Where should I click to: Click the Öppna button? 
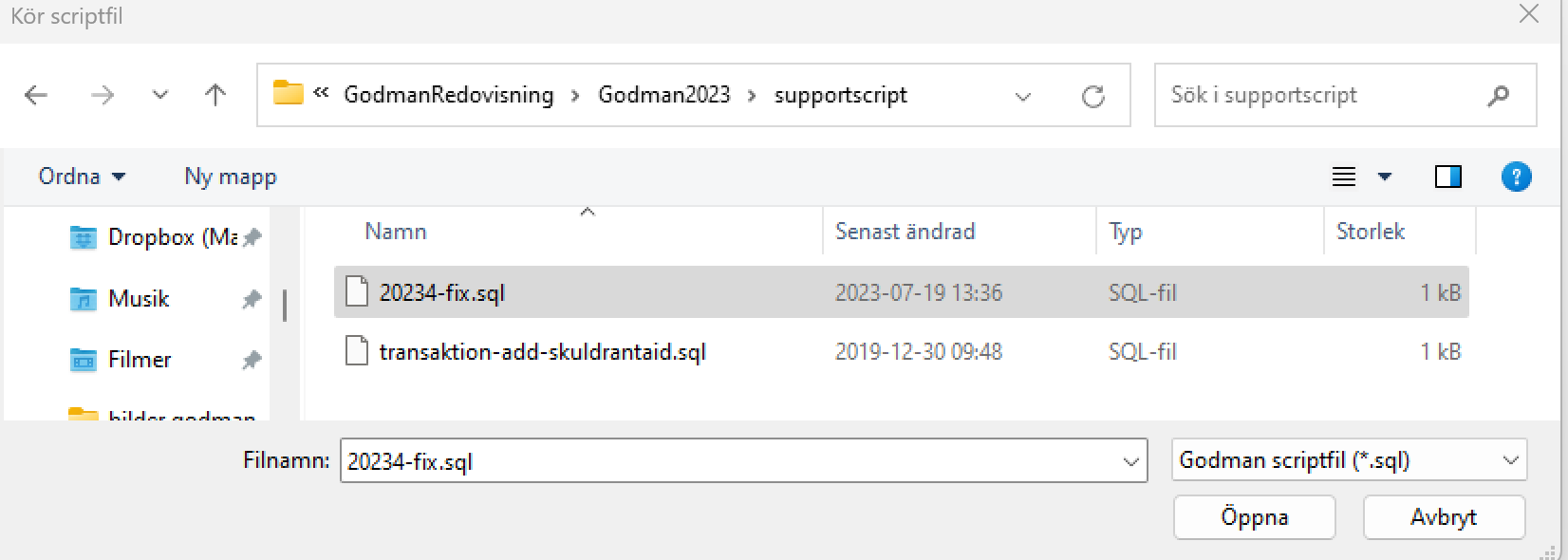(1255, 517)
